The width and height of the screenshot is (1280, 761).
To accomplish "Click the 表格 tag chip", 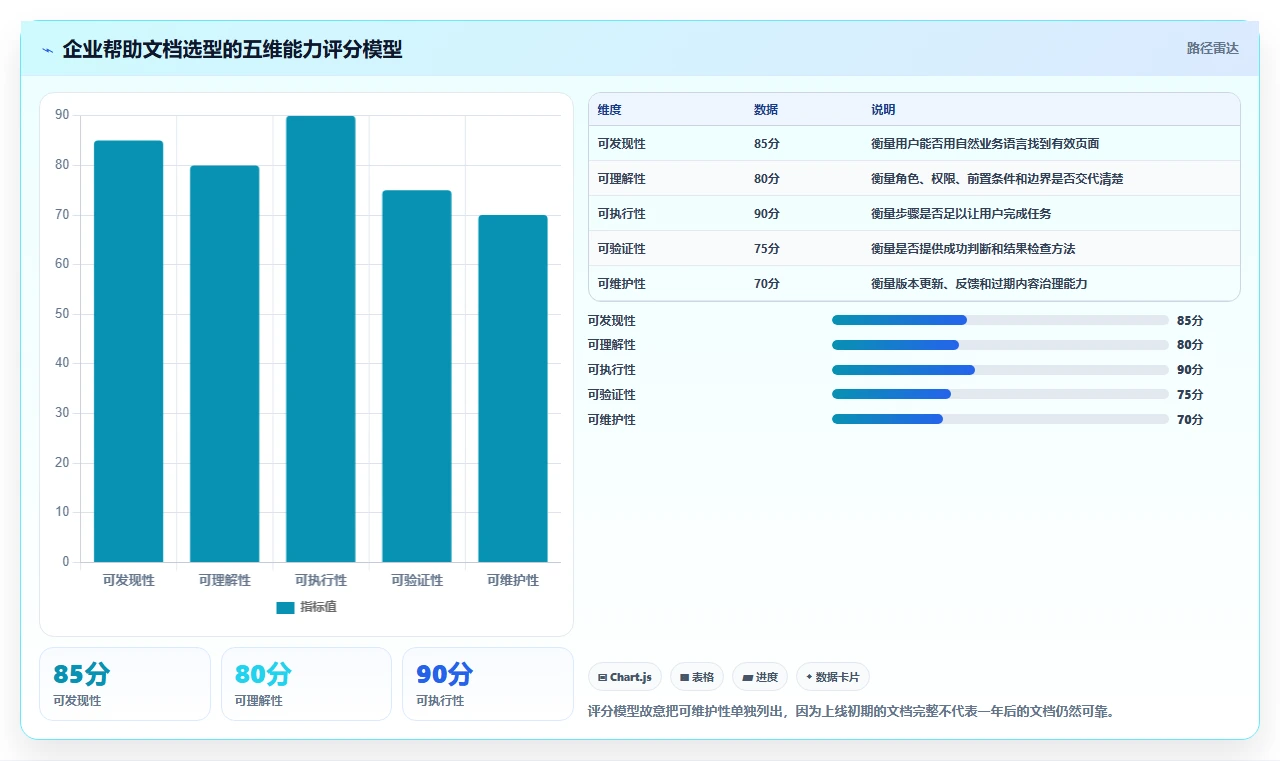I will (x=697, y=677).
